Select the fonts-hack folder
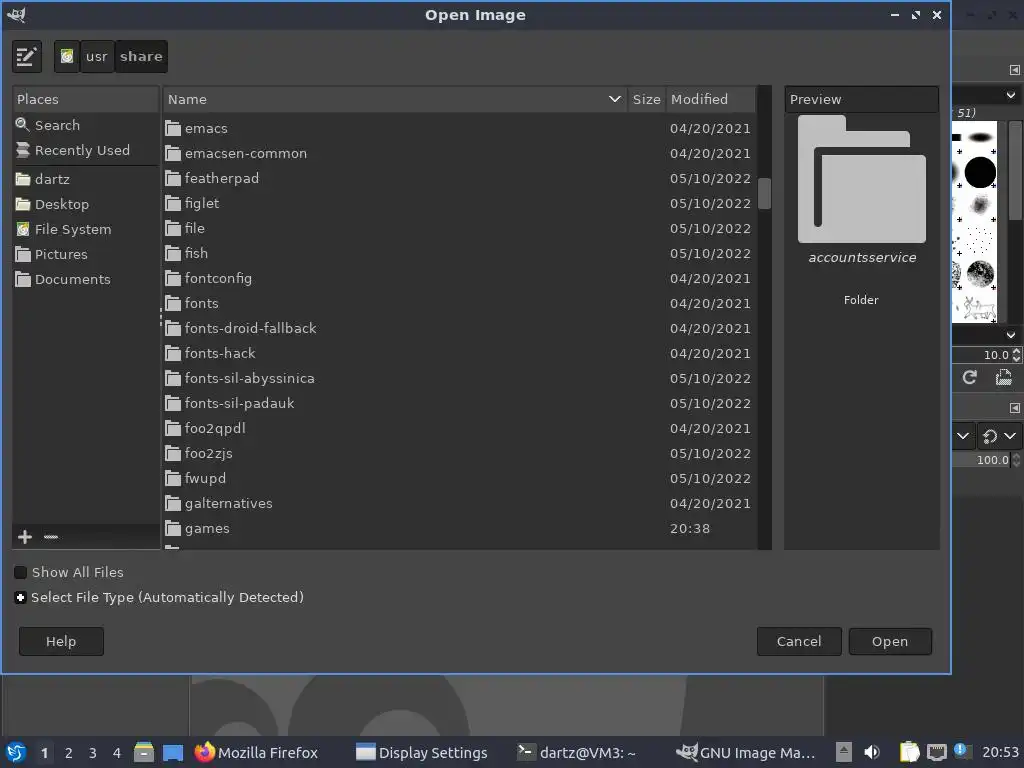Image resolution: width=1024 pixels, height=768 pixels. tap(460, 353)
